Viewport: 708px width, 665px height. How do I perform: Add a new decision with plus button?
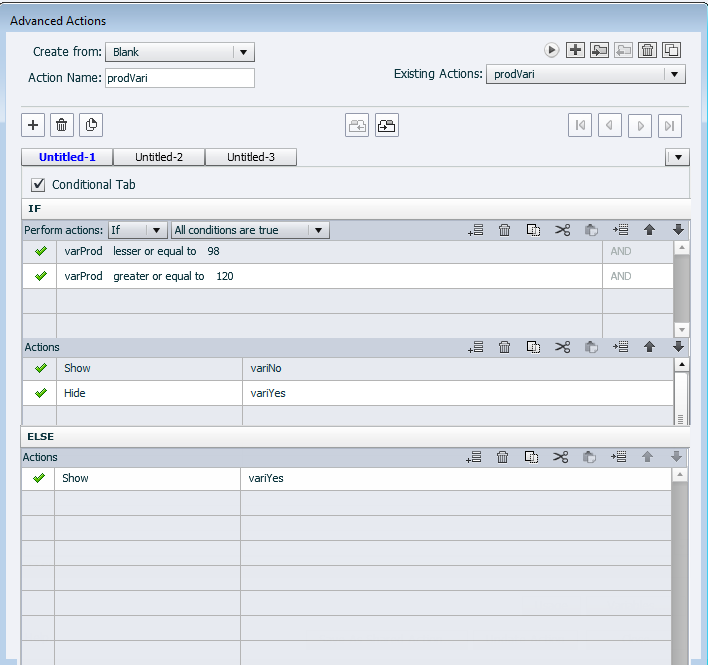pos(33,125)
